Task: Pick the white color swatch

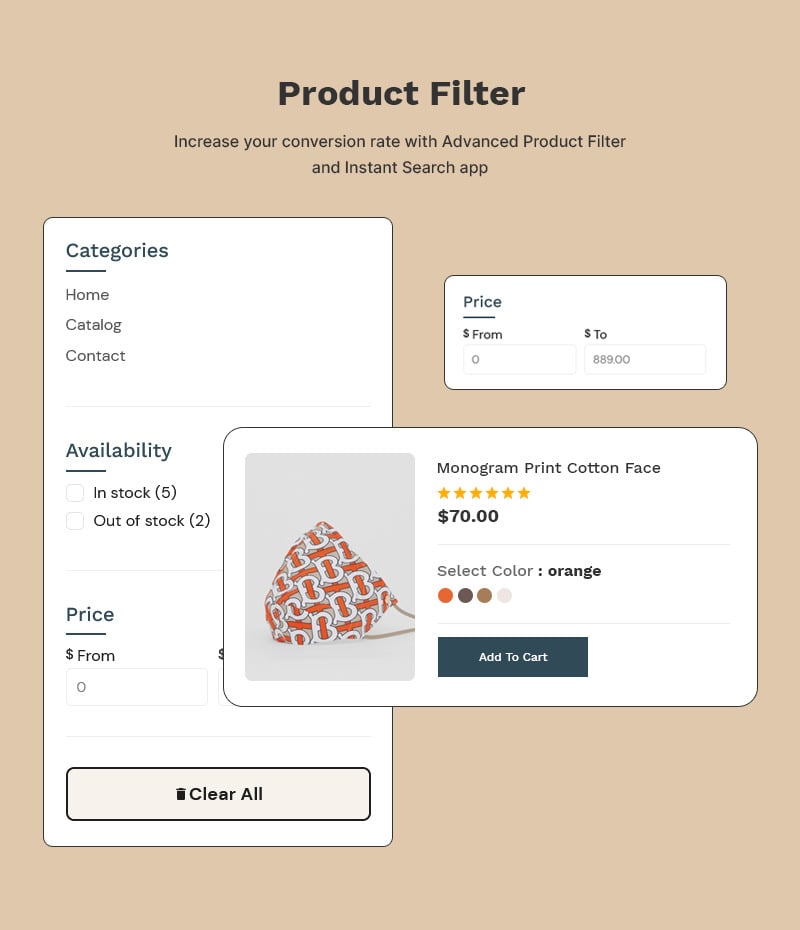Action: (505, 595)
